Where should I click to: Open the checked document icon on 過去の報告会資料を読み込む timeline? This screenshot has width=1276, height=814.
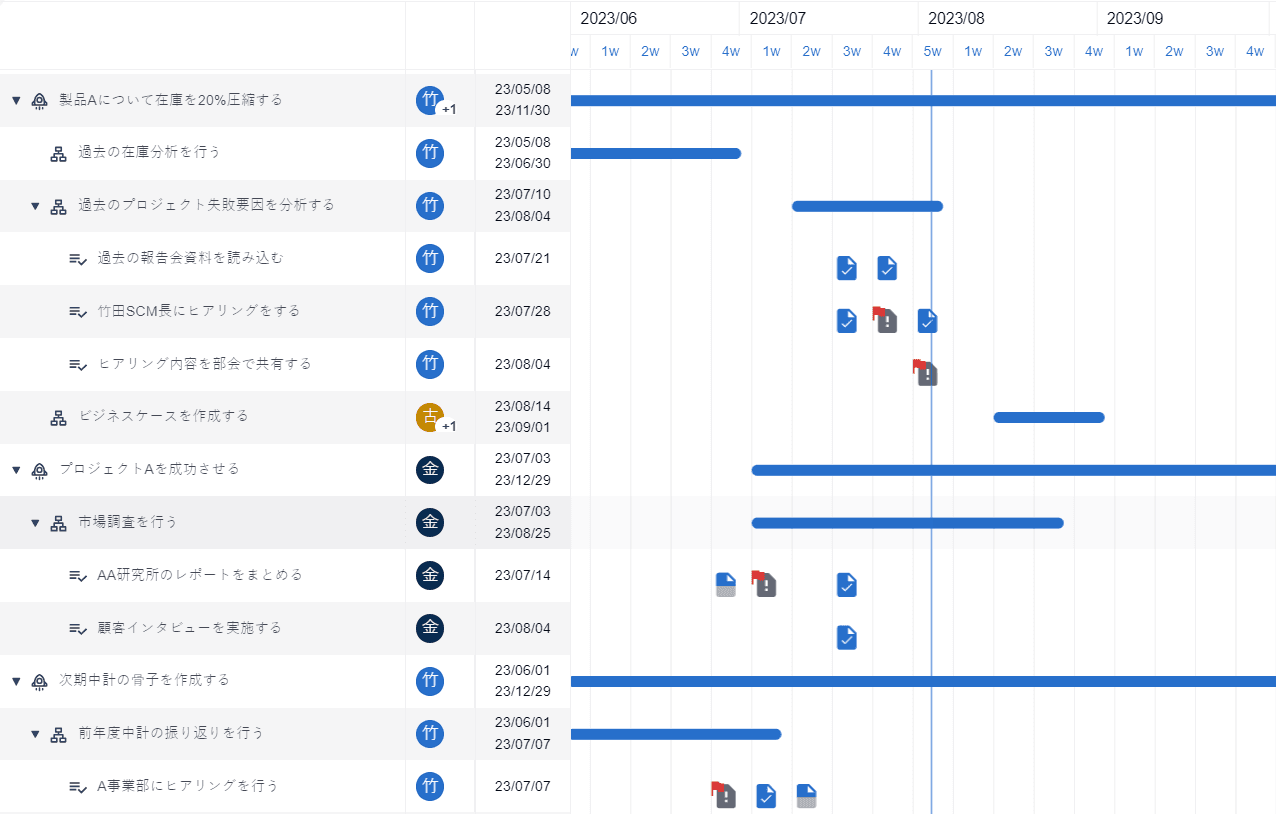click(846, 268)
